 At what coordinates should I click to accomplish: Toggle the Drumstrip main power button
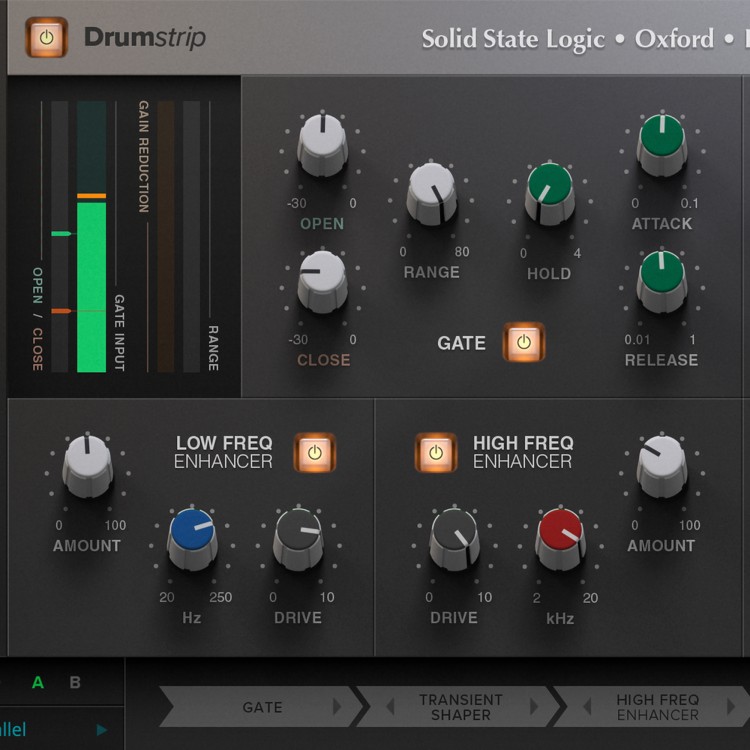click(x=47, y=38)
